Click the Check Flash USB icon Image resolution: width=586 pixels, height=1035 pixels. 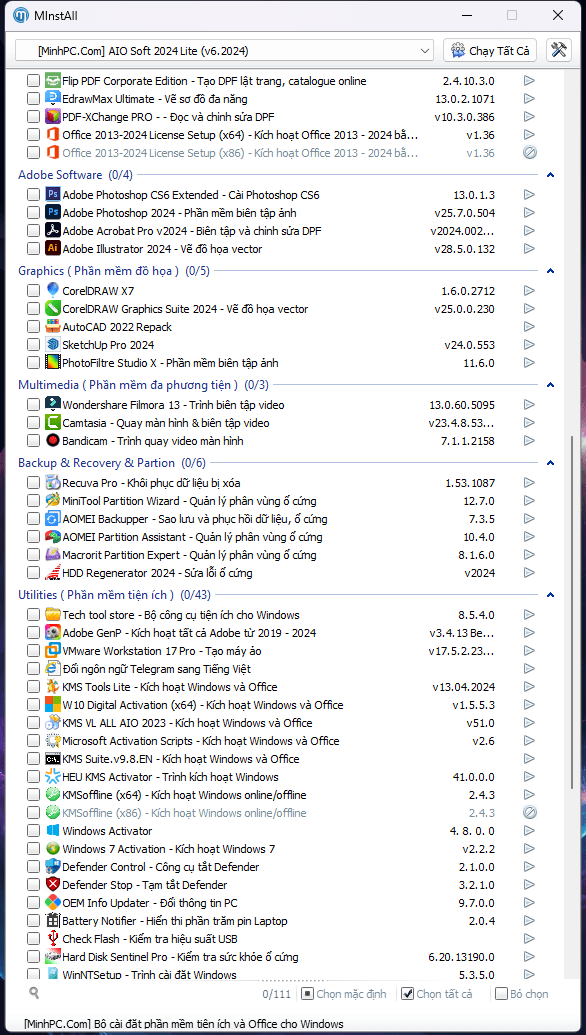53,939
